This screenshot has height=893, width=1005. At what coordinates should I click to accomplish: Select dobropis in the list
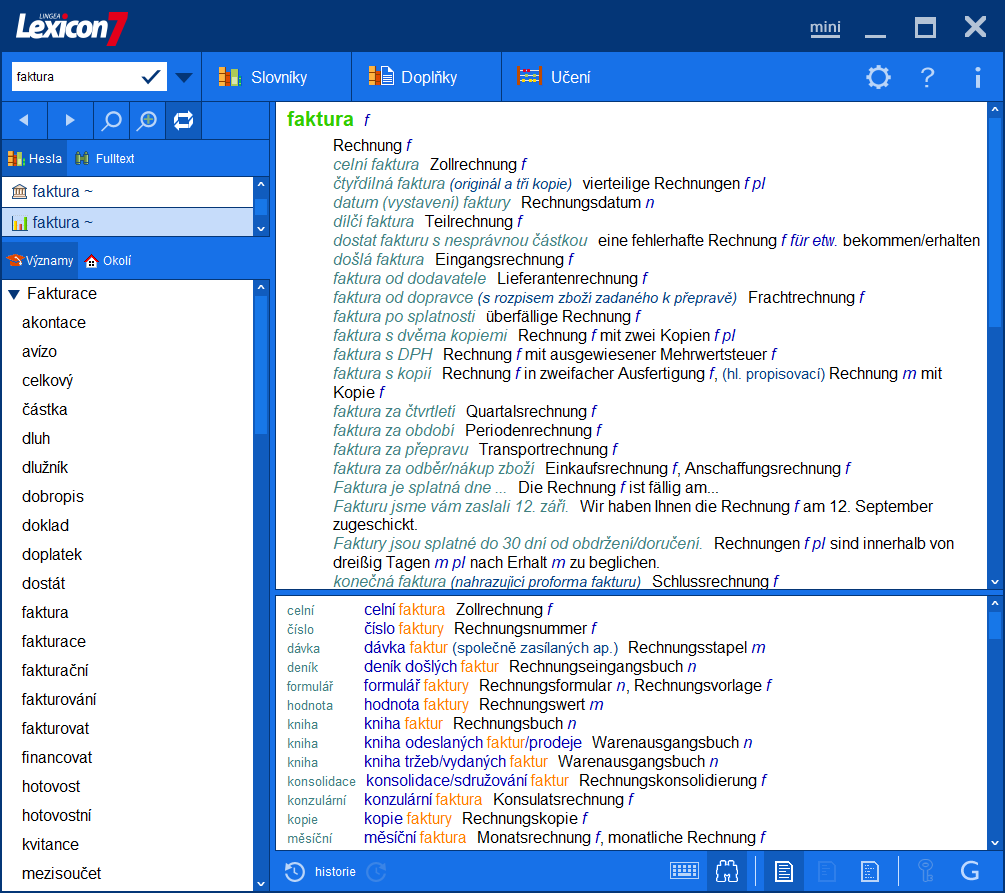point(53,496)
